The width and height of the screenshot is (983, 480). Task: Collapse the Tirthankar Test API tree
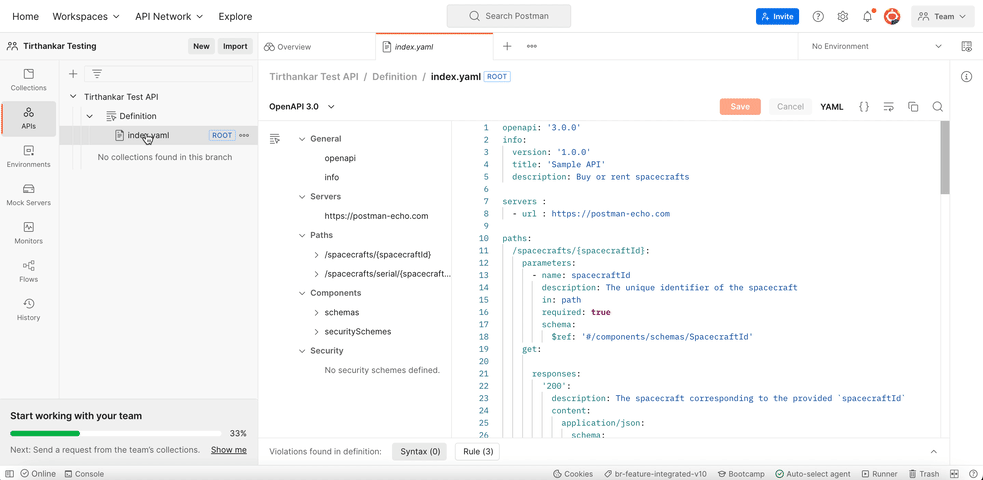point(73,97)
